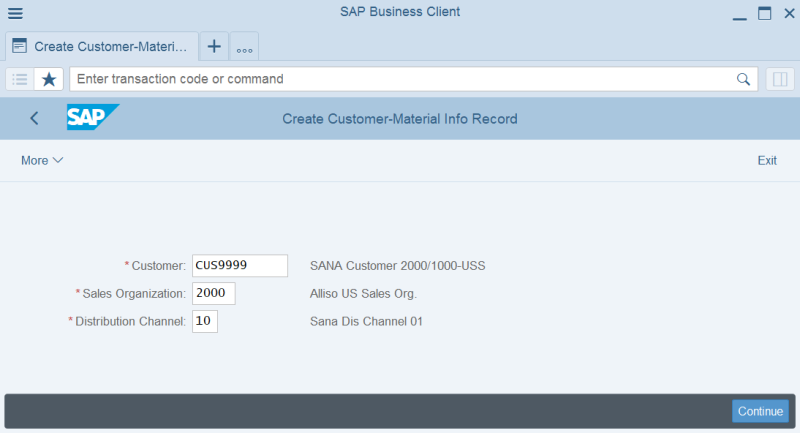Click the Create Customer-Material tab
800x433 pixels.
102,46
